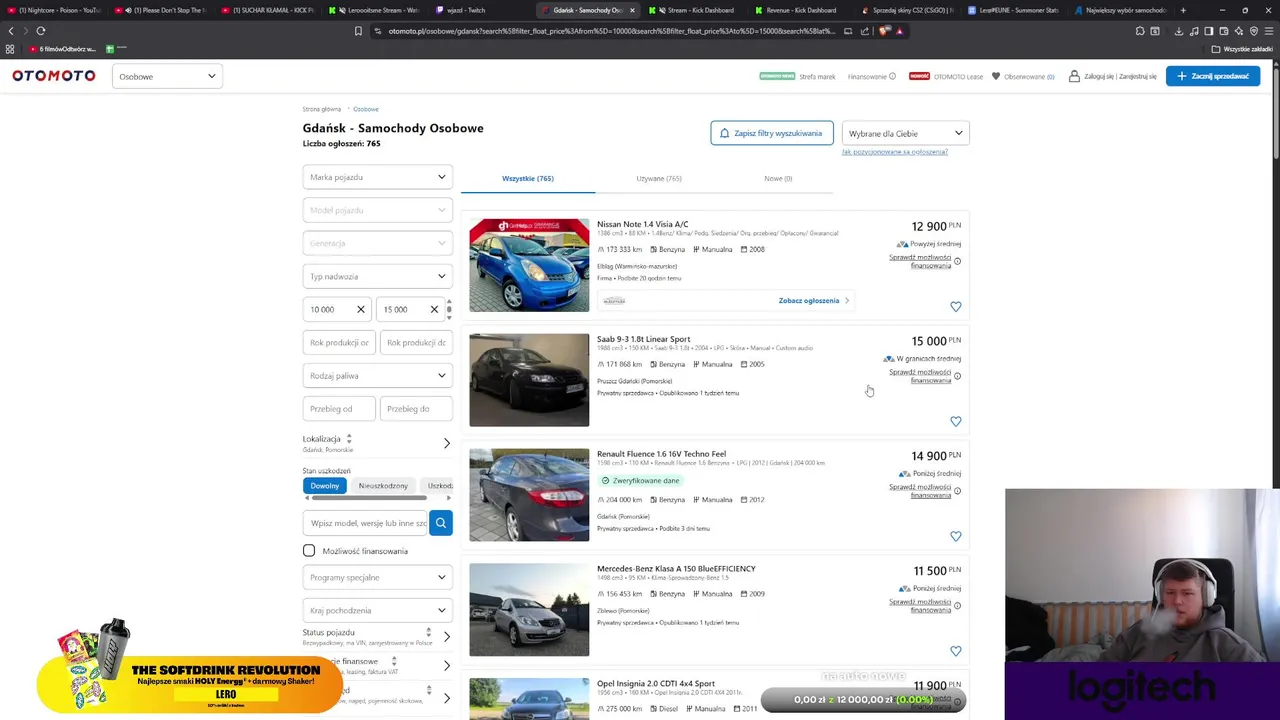
Task: Save Saab 9-3 with heart icon
Action: click(956, 422)
